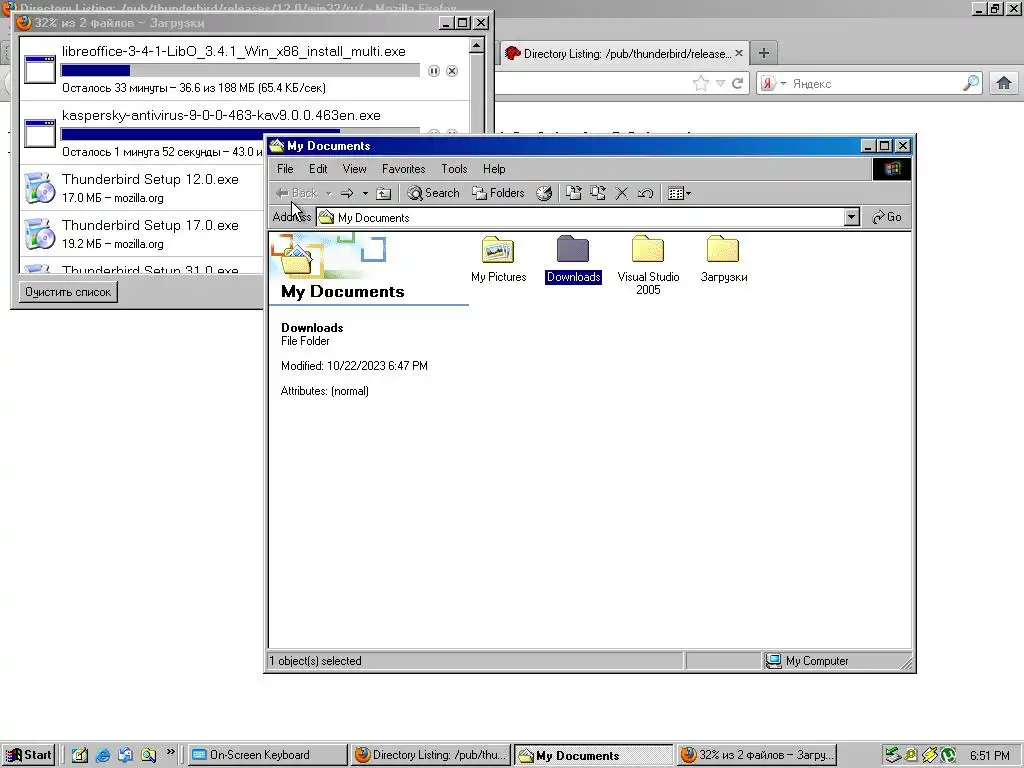Open the Search pane in Explorer
The width and height of the screenshot is (1024, 768).
[434, 193]
